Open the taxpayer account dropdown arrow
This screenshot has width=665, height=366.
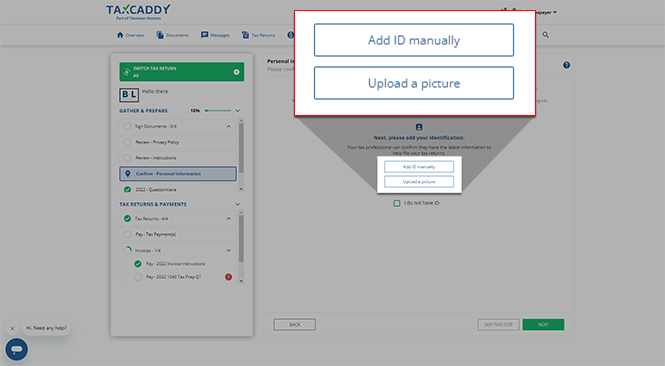555,12
